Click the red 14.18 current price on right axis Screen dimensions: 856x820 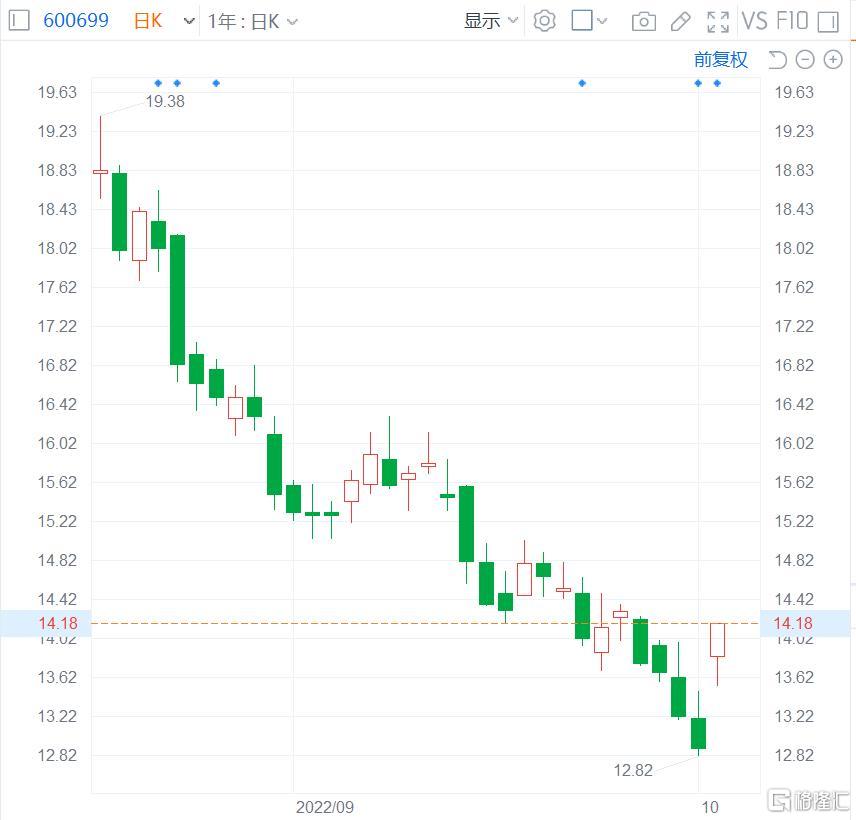[x=793, y=623]
